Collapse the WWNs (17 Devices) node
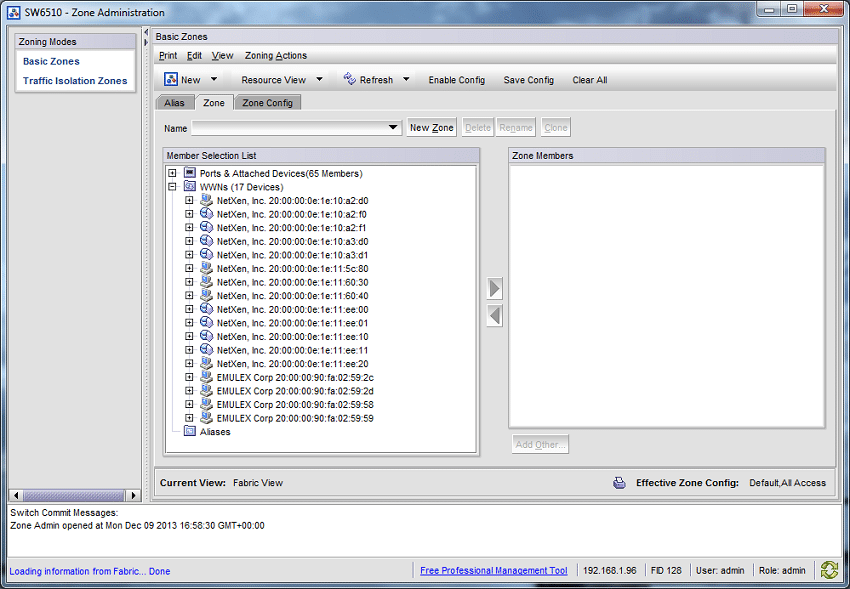The width and height of the screenshot is (850, 589). pos(172,186)
